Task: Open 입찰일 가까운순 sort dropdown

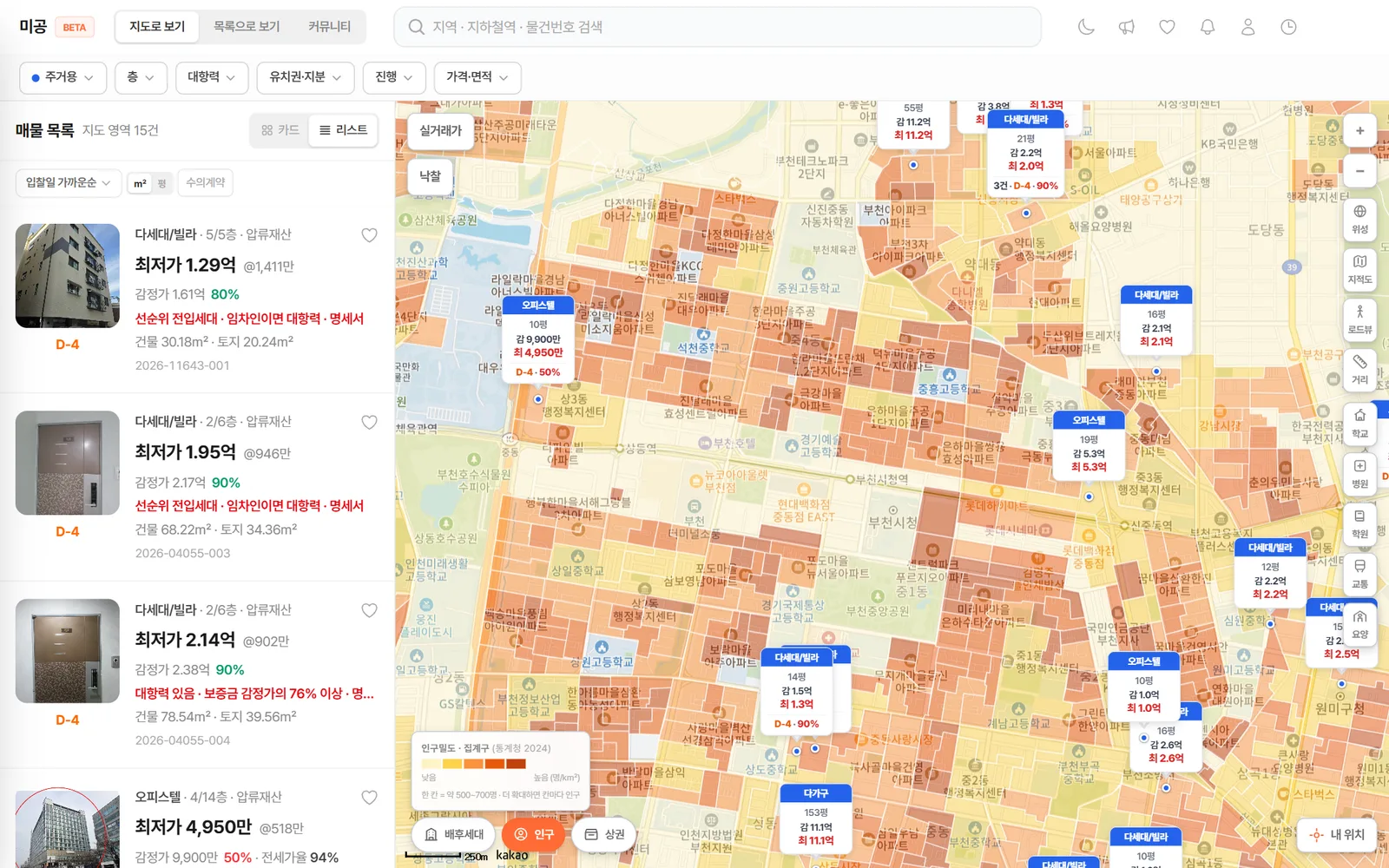Action: pyautogui.click(x=69, y=182)
